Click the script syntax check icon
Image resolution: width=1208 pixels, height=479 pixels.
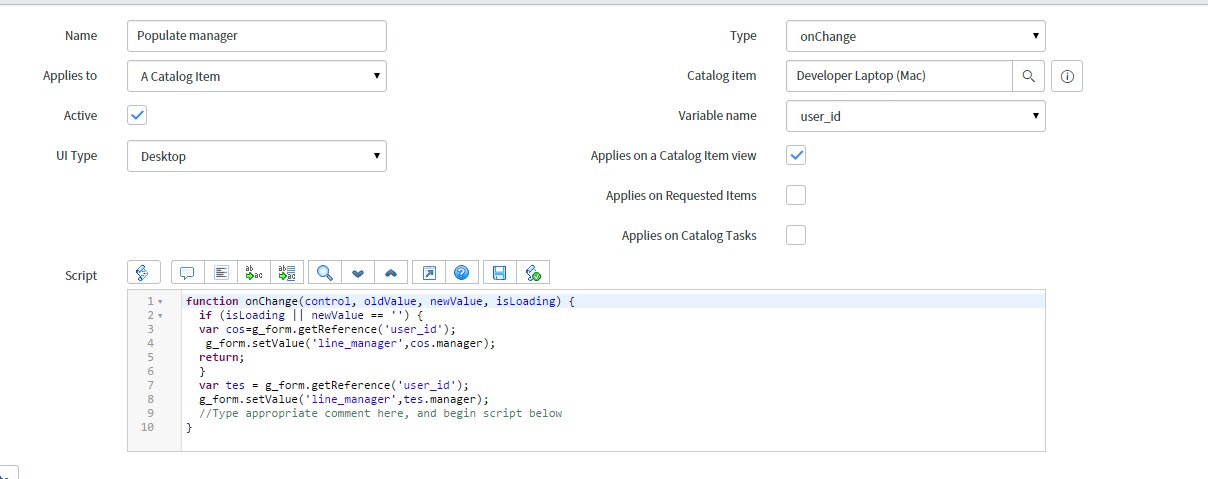click(x=533, y=272)
